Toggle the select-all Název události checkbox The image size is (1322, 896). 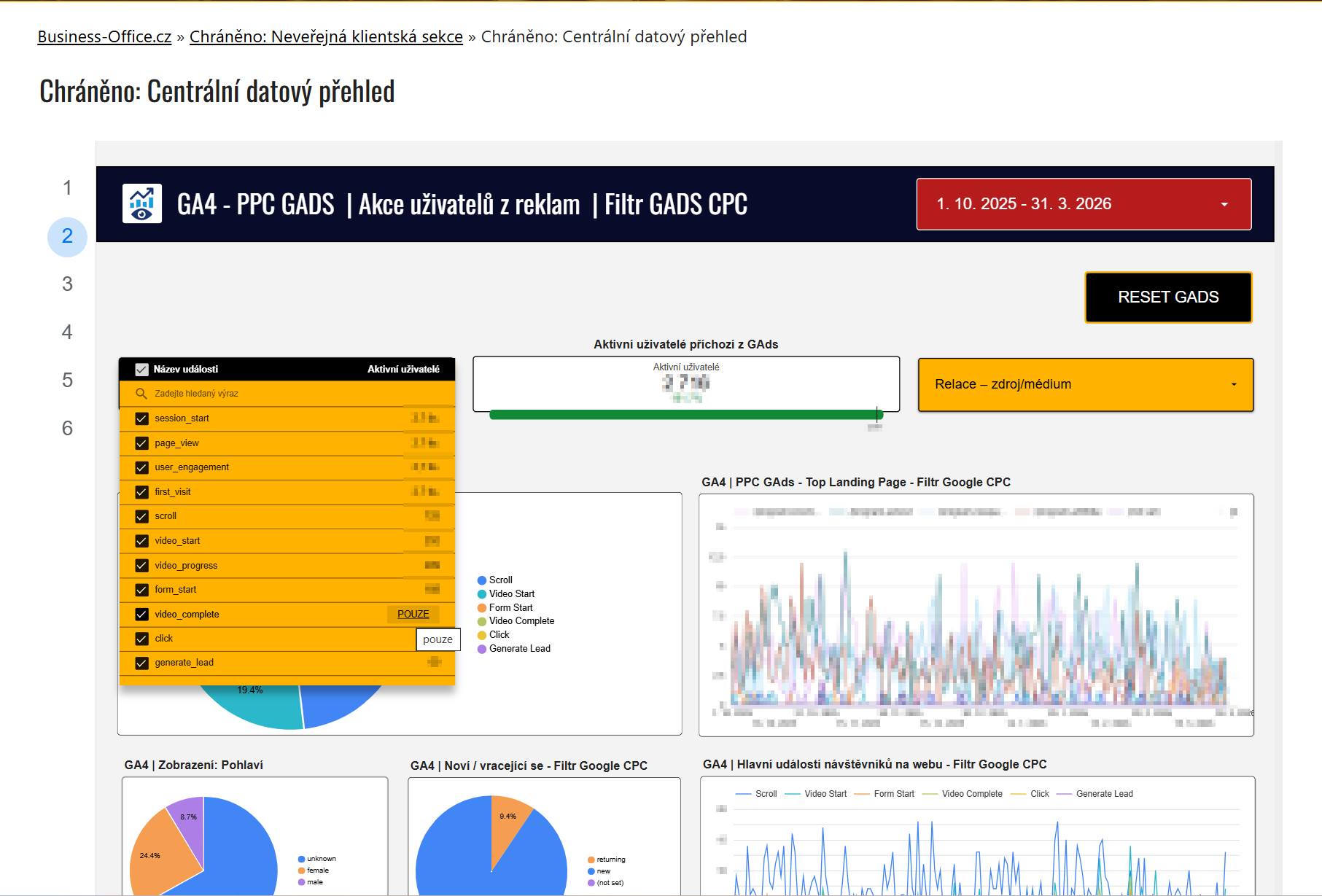point(141,370)
